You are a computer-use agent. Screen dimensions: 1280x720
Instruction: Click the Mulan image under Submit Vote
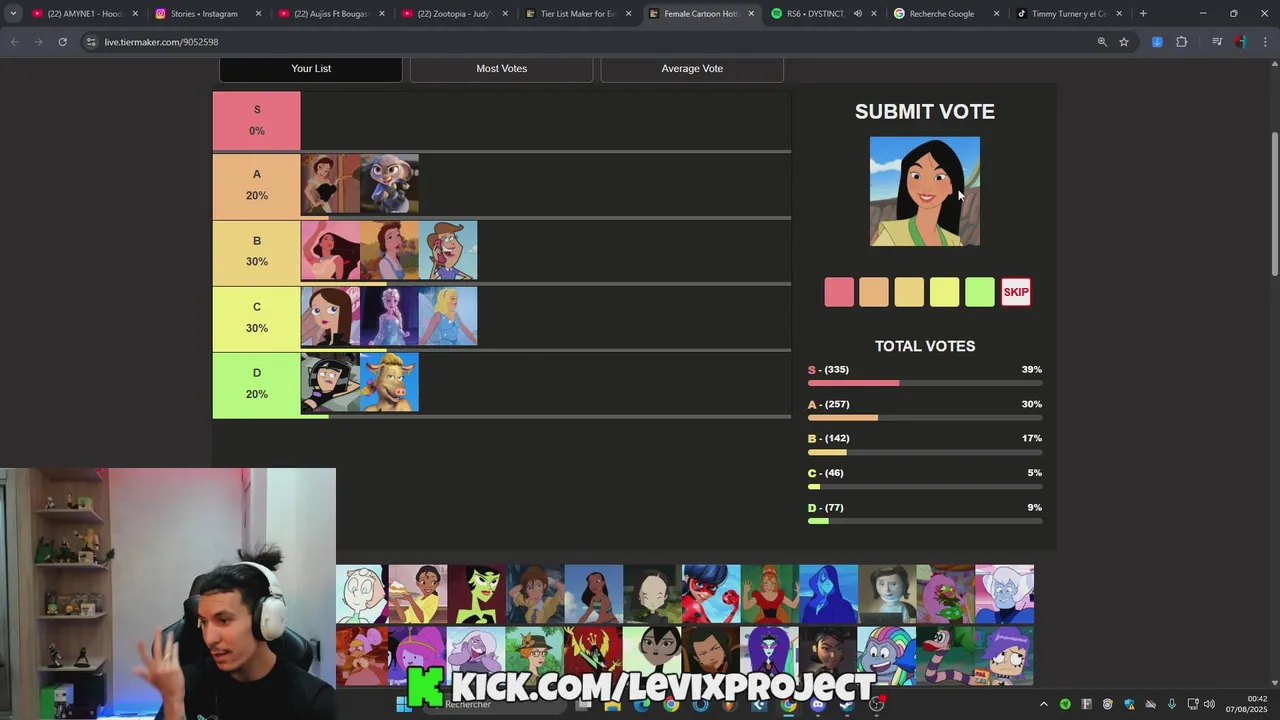(925, 192)
